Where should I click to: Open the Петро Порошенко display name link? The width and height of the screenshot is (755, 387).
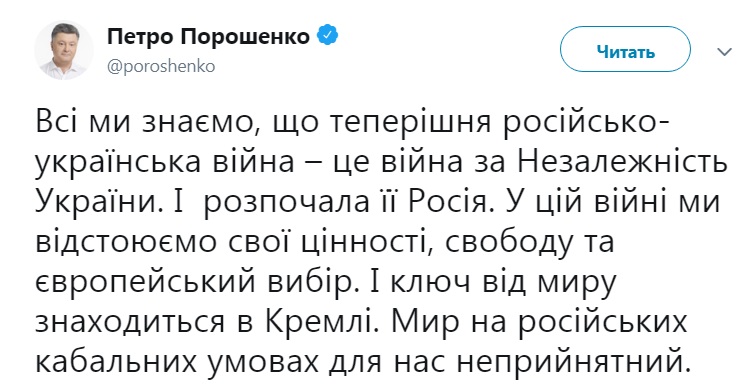click(208, 36)
